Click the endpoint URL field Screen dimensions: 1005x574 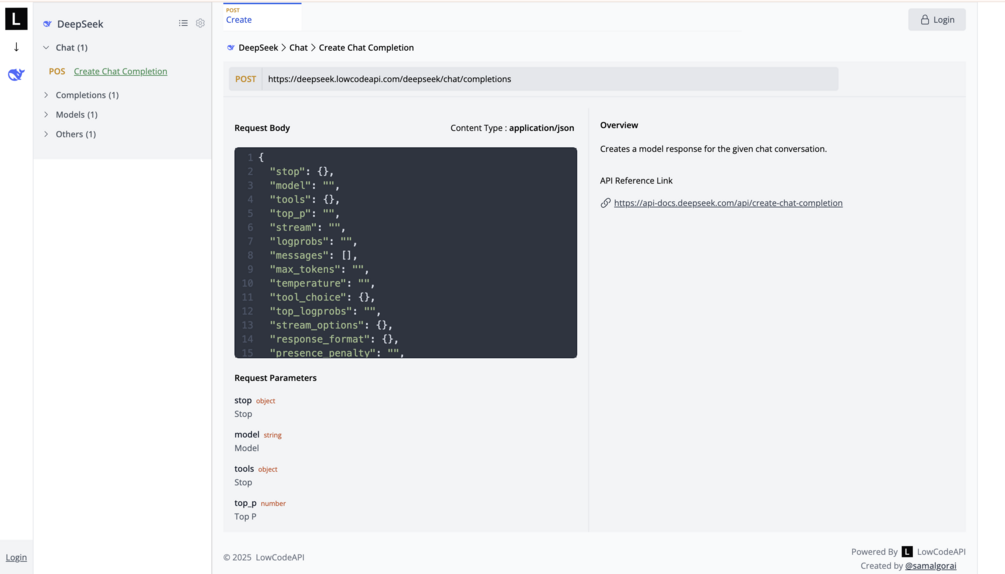pyautogui.click(x=550, y=79)
